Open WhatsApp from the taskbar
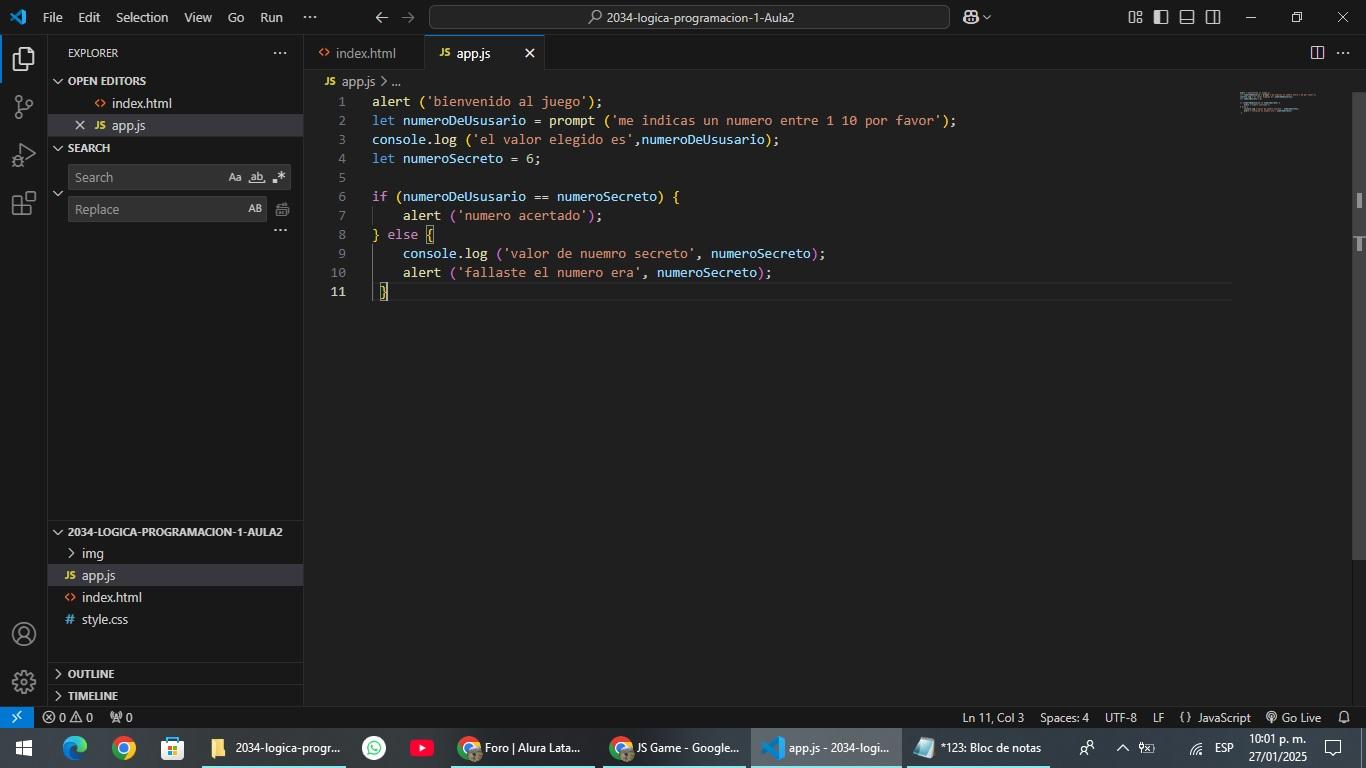 point(374,748)
